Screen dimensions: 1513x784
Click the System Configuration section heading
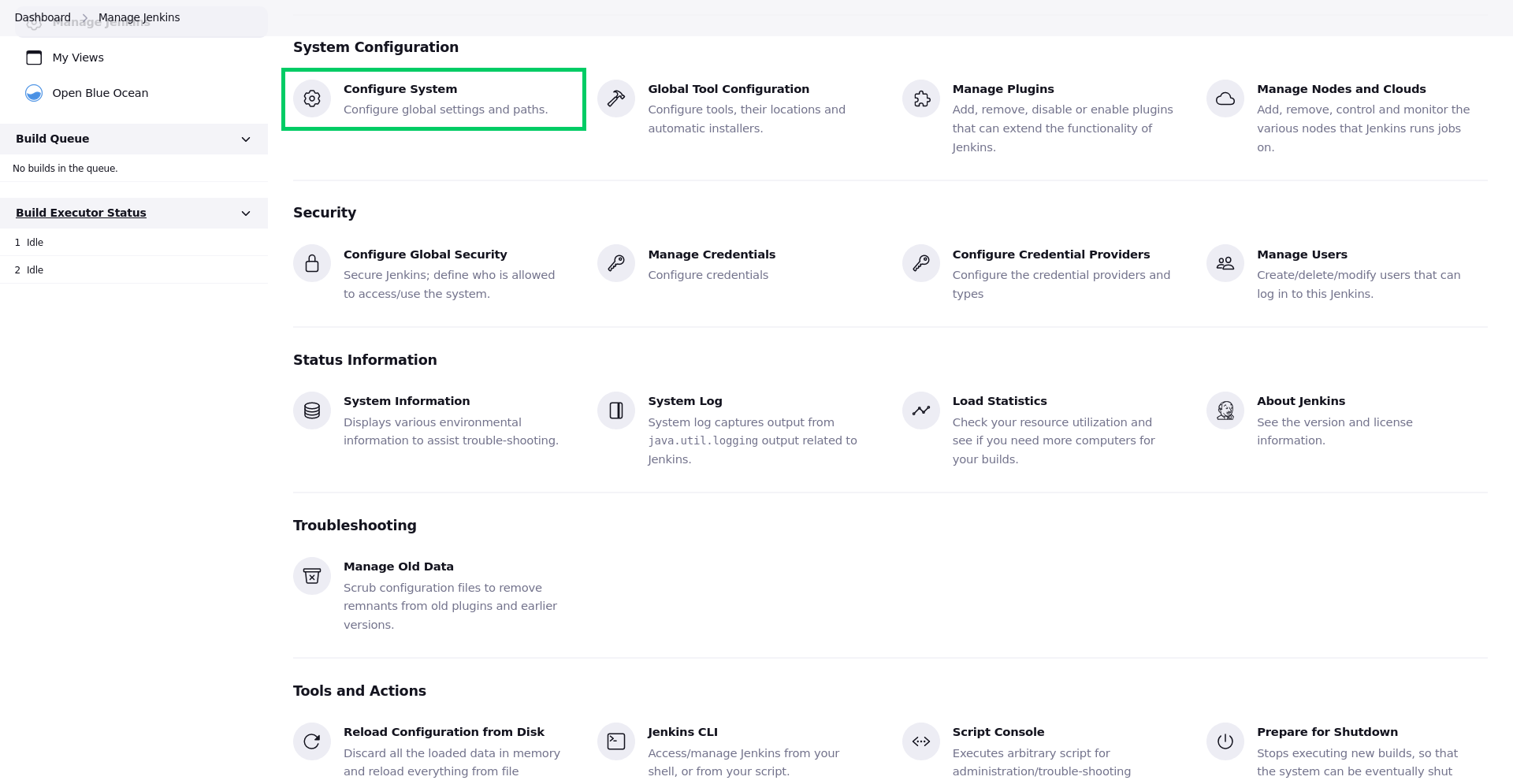coord(376,47)
